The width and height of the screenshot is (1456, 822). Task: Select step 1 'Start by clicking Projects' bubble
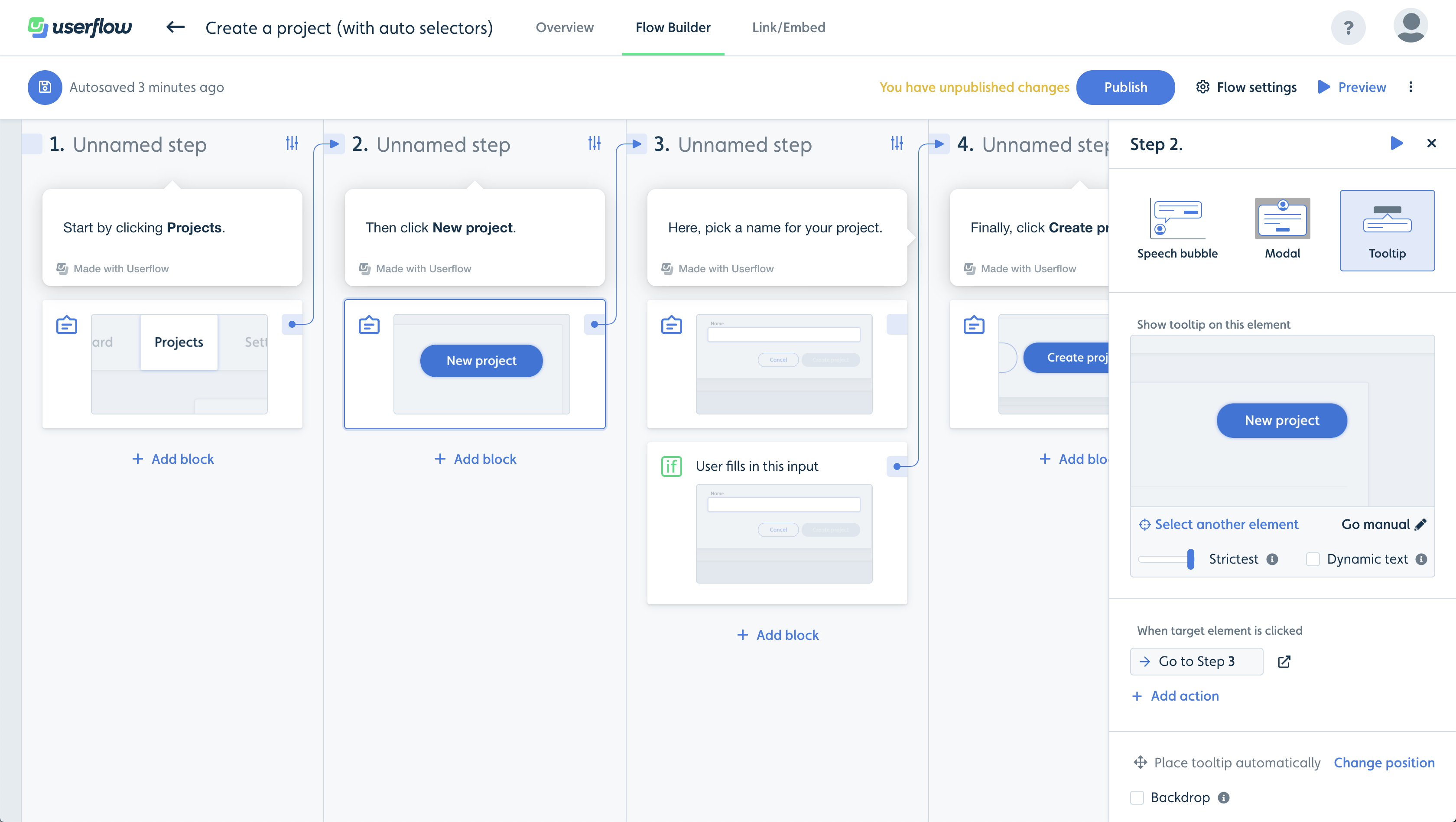172,238
